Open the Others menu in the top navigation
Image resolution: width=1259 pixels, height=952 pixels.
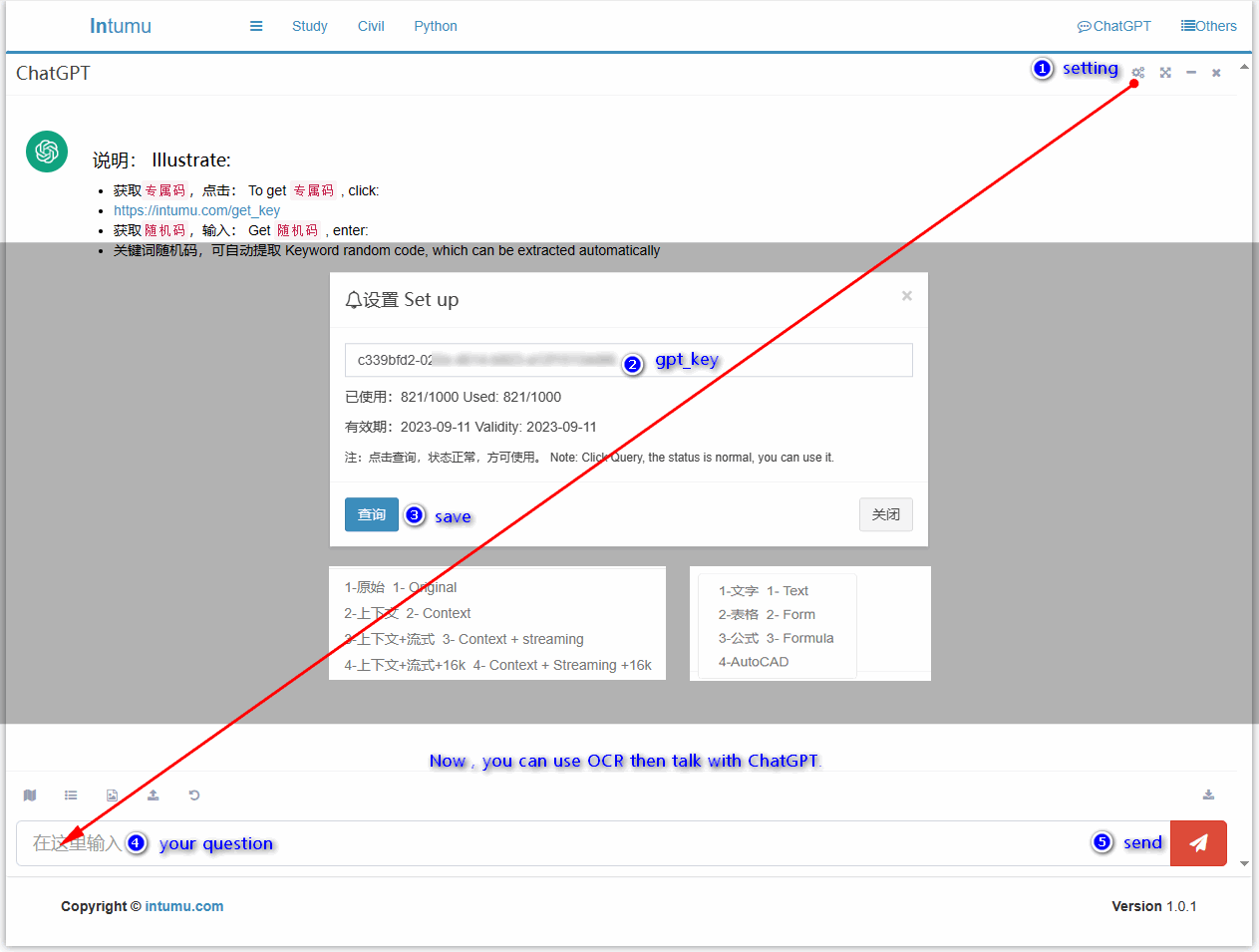1209,26
